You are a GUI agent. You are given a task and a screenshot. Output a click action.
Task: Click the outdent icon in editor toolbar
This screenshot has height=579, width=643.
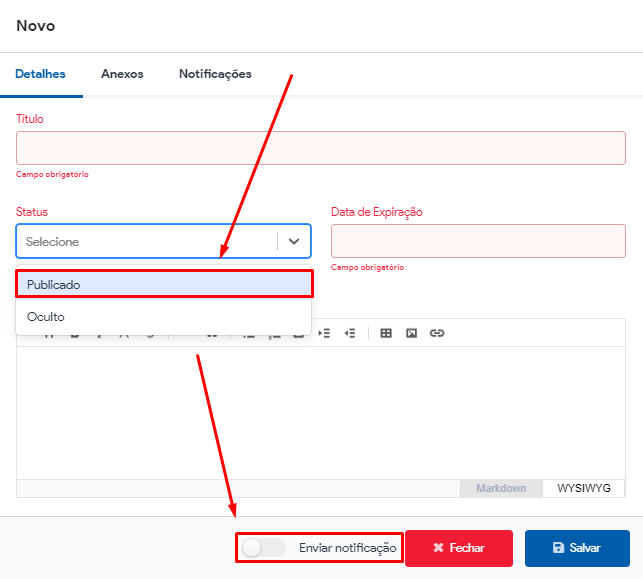tap(350, 333)
